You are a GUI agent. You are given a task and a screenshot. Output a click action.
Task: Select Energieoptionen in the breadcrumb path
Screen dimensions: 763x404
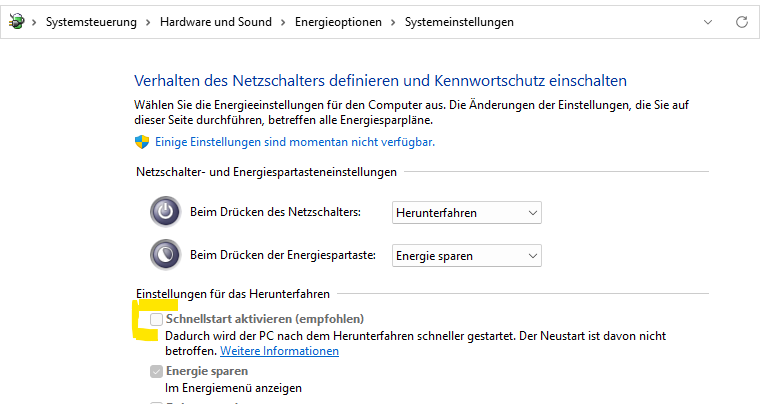coord(336,22)
